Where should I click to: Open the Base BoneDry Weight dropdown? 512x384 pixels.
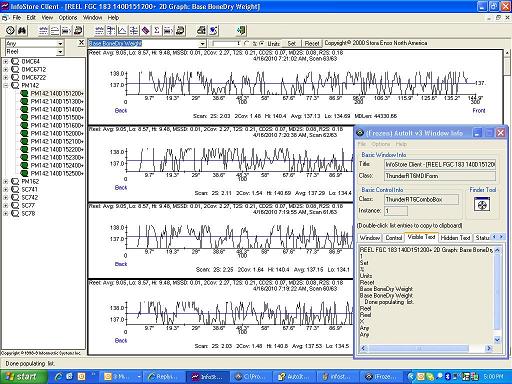coord(203,44)
